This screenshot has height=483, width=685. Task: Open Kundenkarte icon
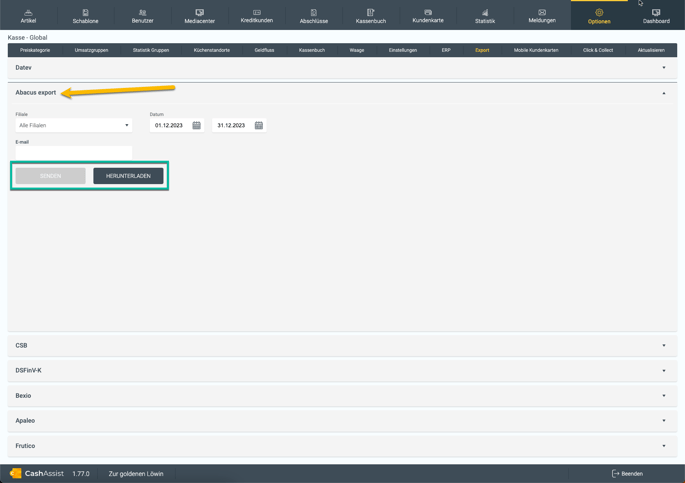pyautogui.click(x=428, y=12)
